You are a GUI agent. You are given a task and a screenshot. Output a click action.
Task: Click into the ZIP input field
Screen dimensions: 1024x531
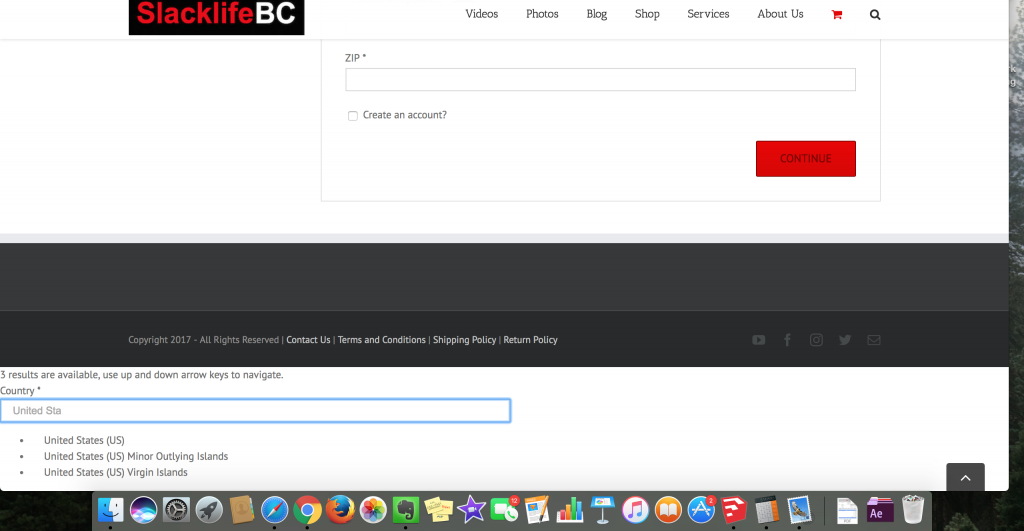click(600, 80)
